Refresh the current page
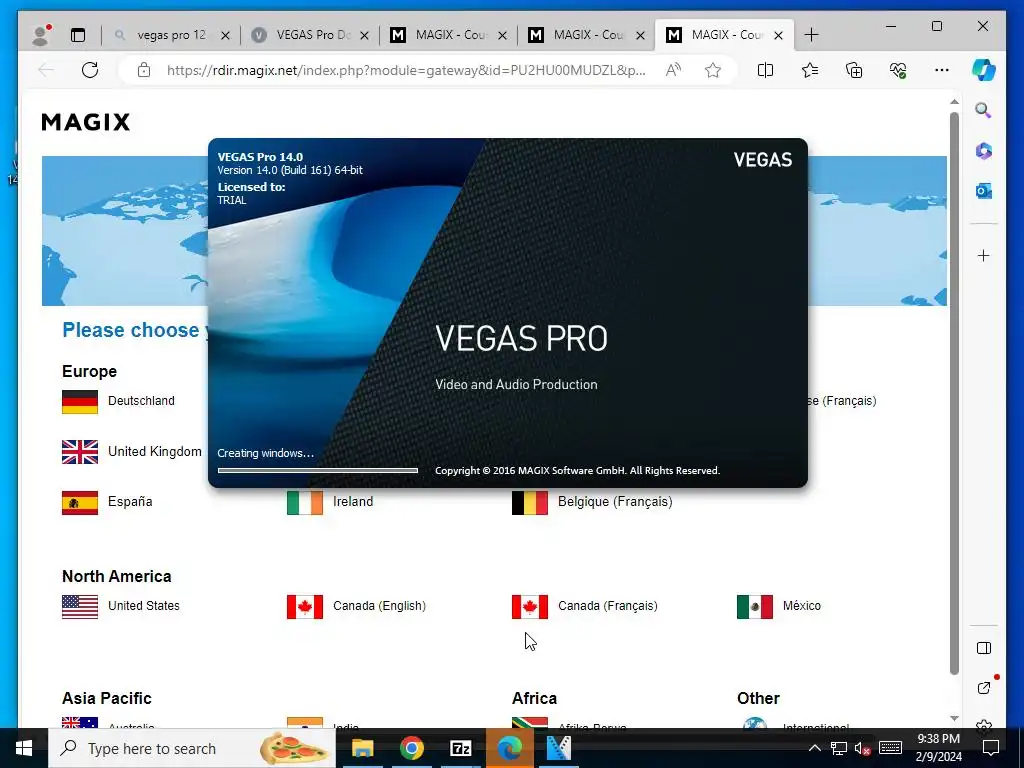Viewport: 1024px width, 768px height. [90, 70]
